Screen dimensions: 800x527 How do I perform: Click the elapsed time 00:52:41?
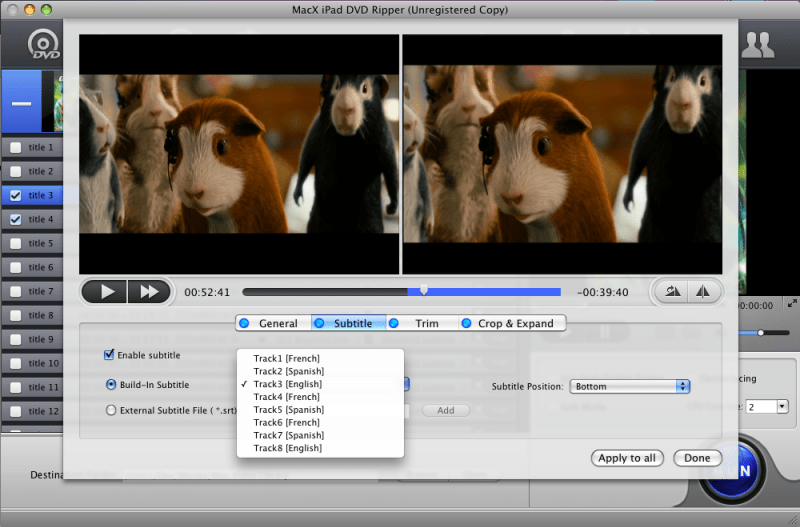pos(207,292)
